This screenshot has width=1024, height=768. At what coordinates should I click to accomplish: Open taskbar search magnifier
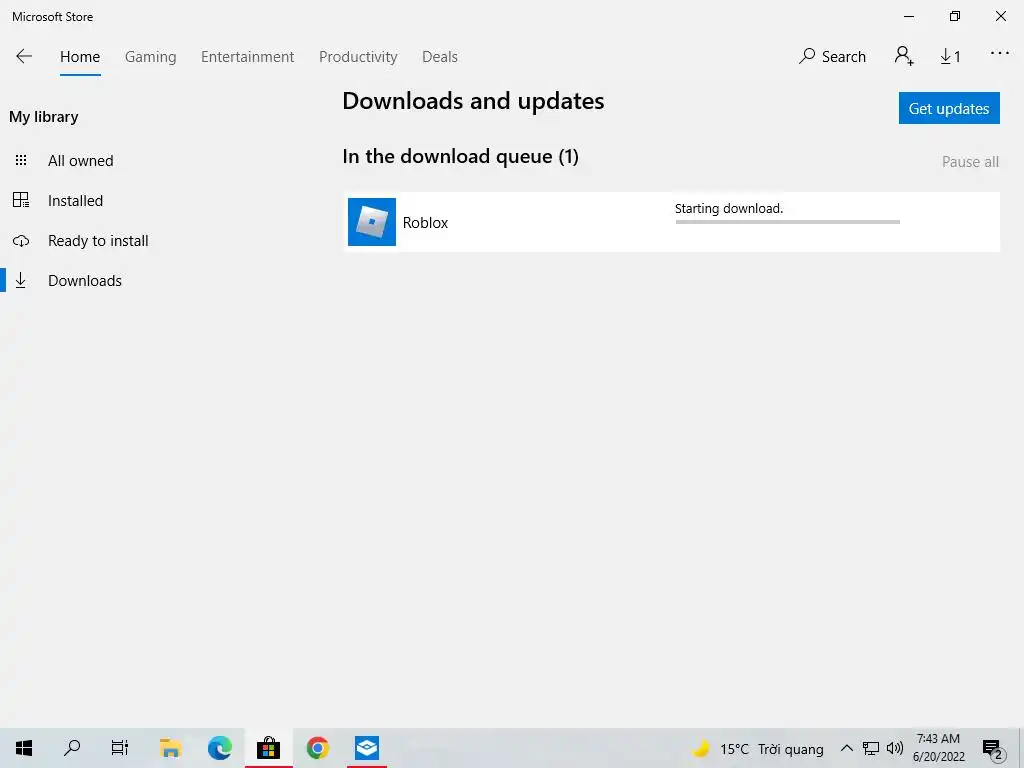coord(72,748)
